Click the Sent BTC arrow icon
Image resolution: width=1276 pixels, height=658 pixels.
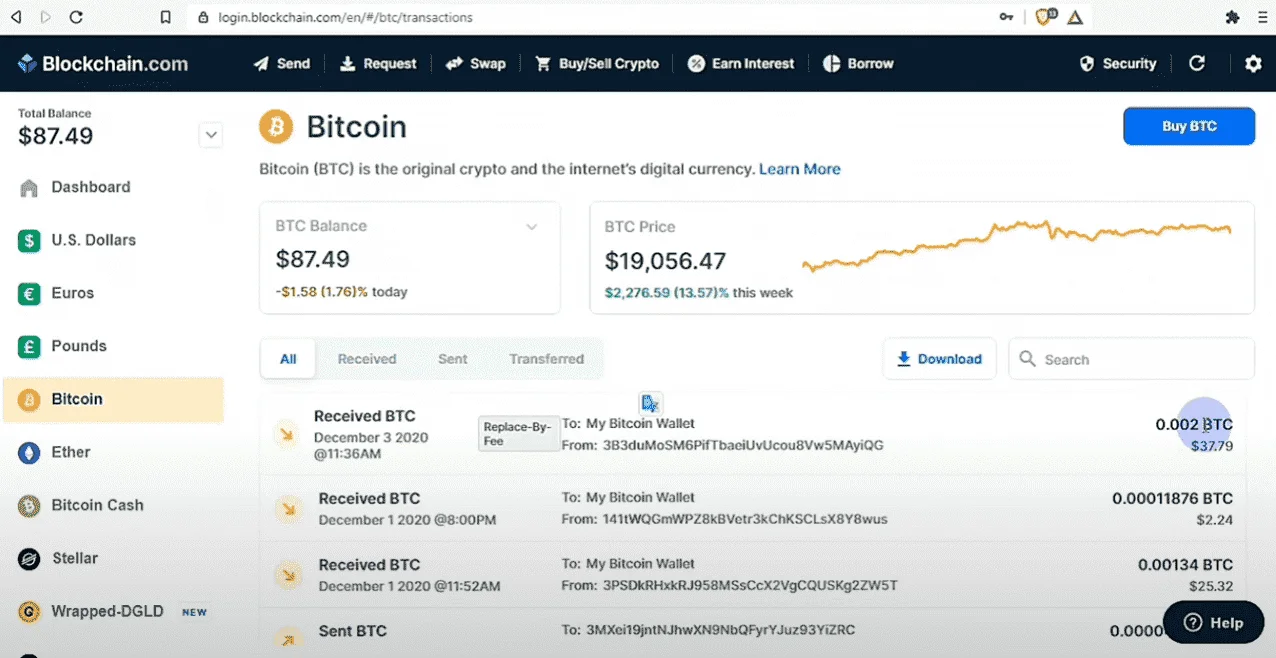coord(289,639)
